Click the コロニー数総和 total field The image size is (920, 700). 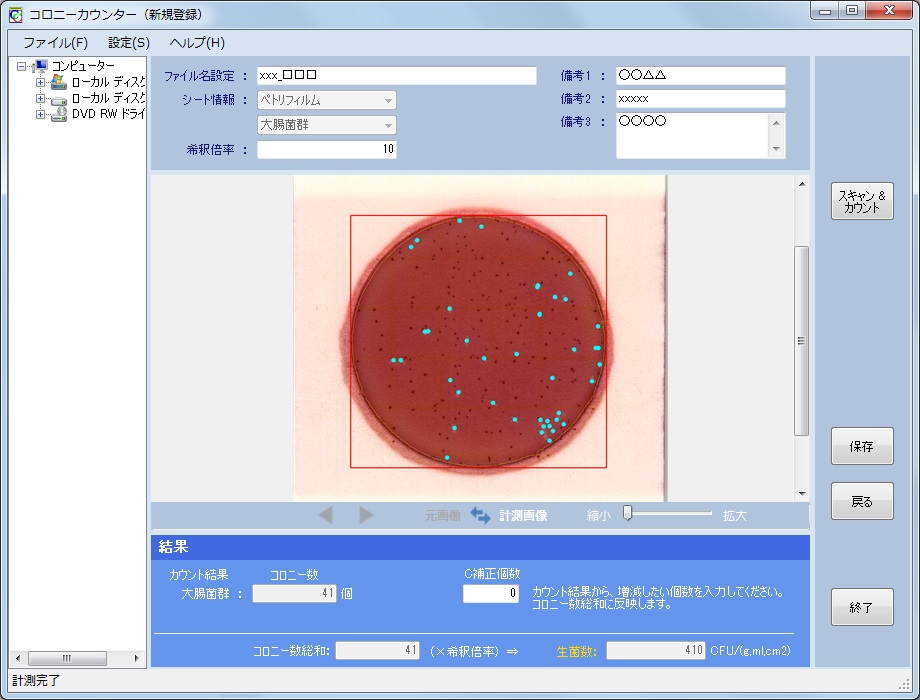(377, 650)
